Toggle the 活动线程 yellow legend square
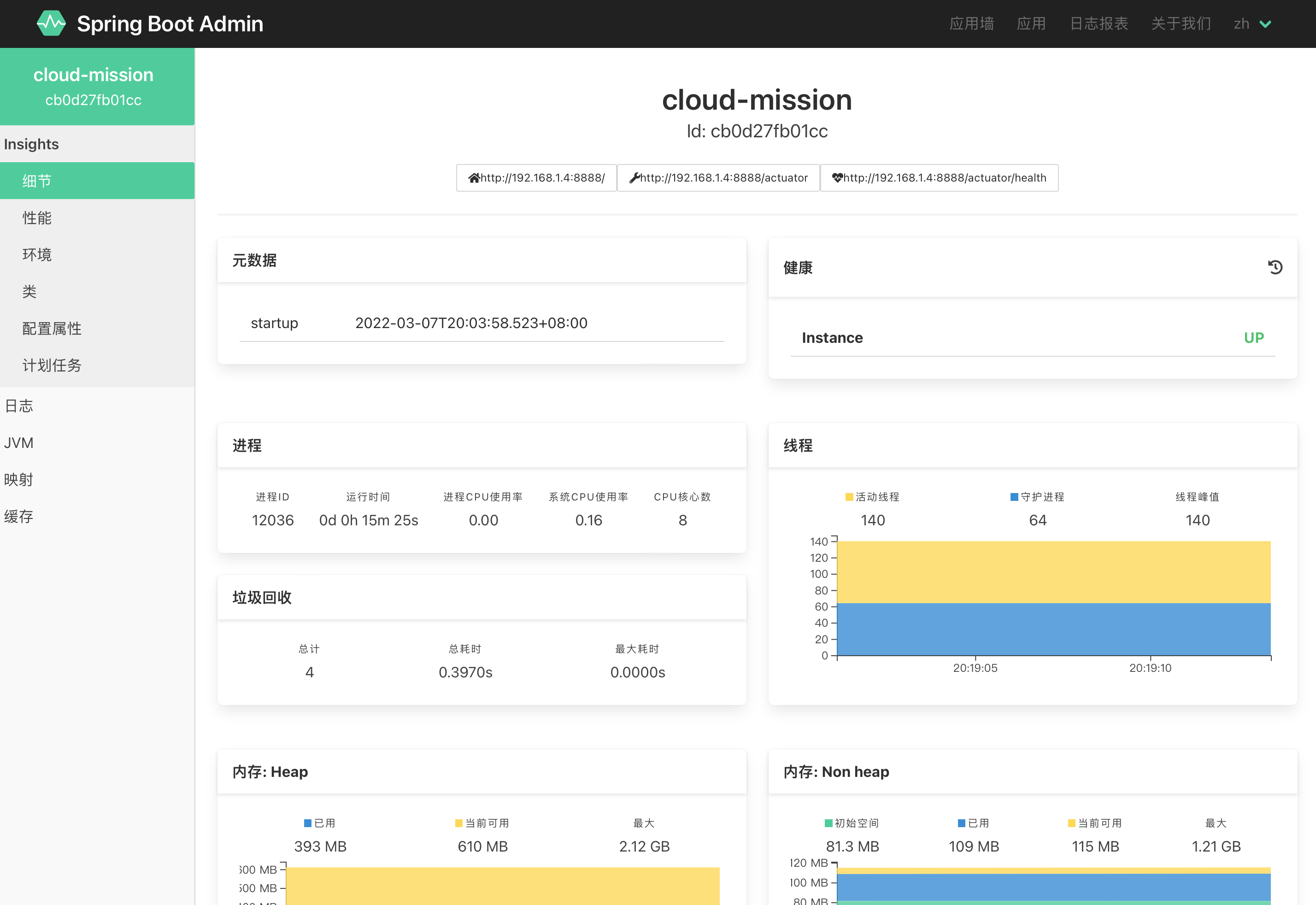The height and width of the screenshot is (905, 1316). (849, 497)
